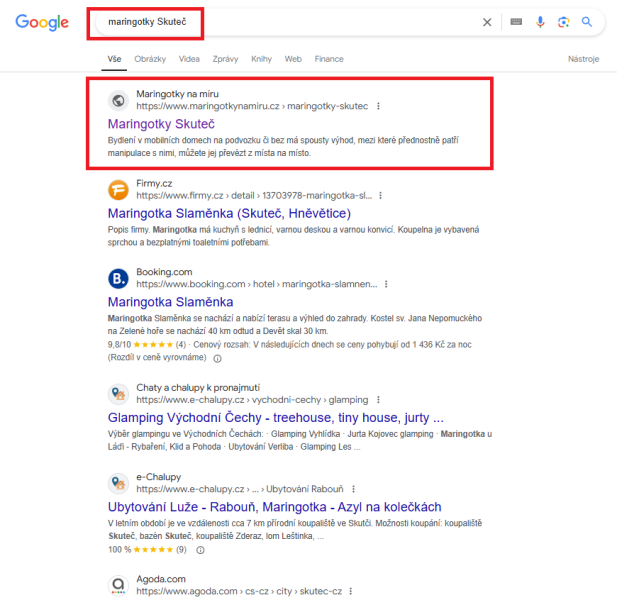The image size is (617, 600).
Task: Open the on-screen keyboard icon
Action: pos(516,22)
